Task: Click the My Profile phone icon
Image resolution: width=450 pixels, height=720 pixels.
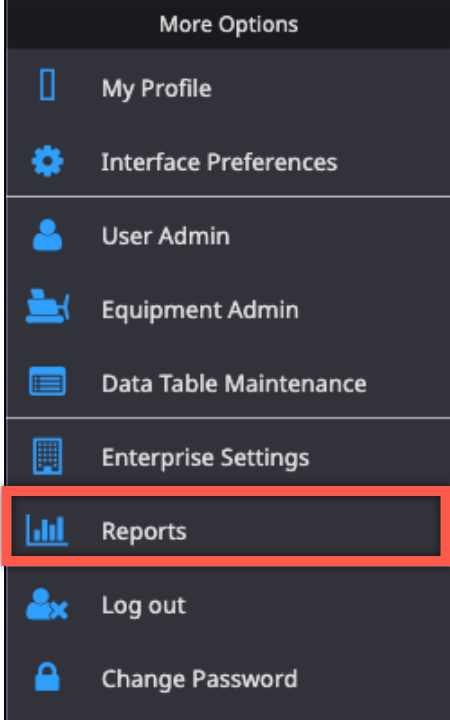Action: 47,84
